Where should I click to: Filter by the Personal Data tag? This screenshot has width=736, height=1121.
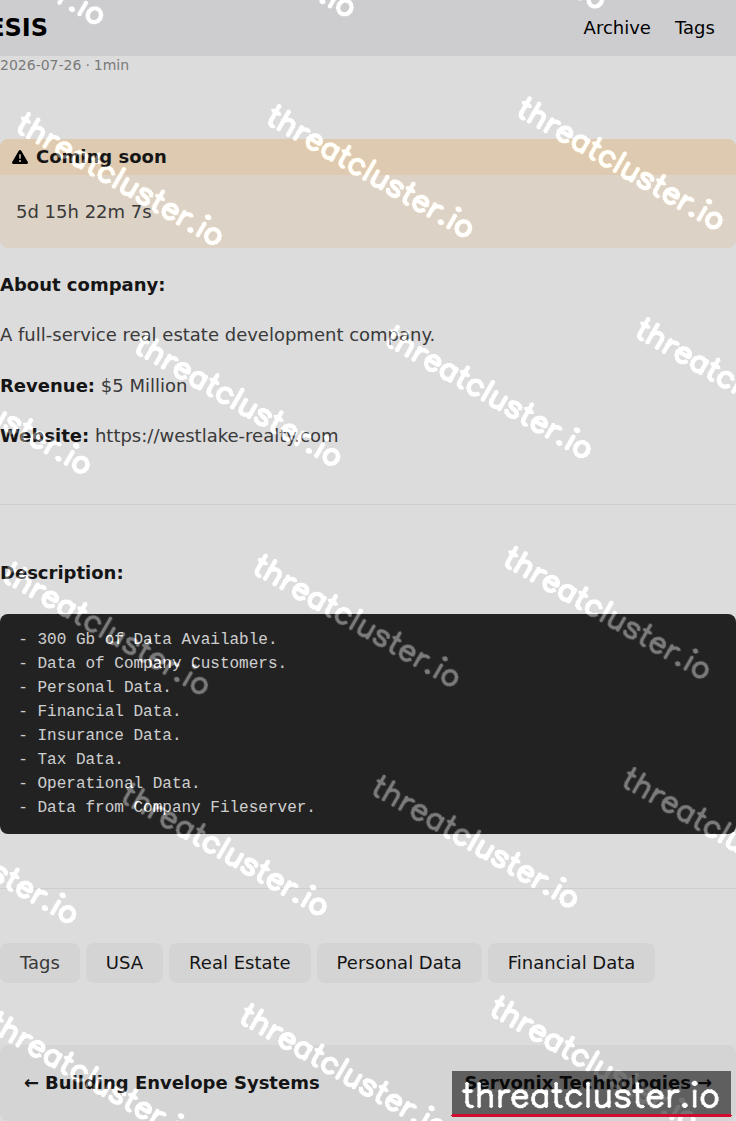click(399, 963)
